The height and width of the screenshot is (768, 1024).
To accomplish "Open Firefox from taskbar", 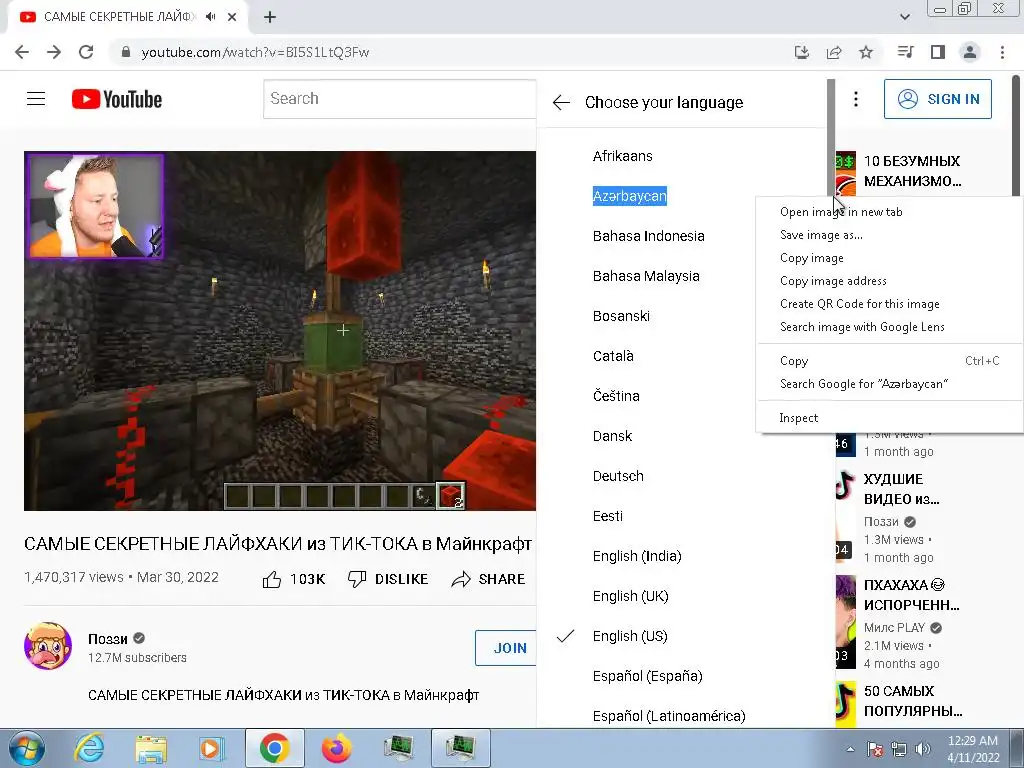I will tap(337, 748).
